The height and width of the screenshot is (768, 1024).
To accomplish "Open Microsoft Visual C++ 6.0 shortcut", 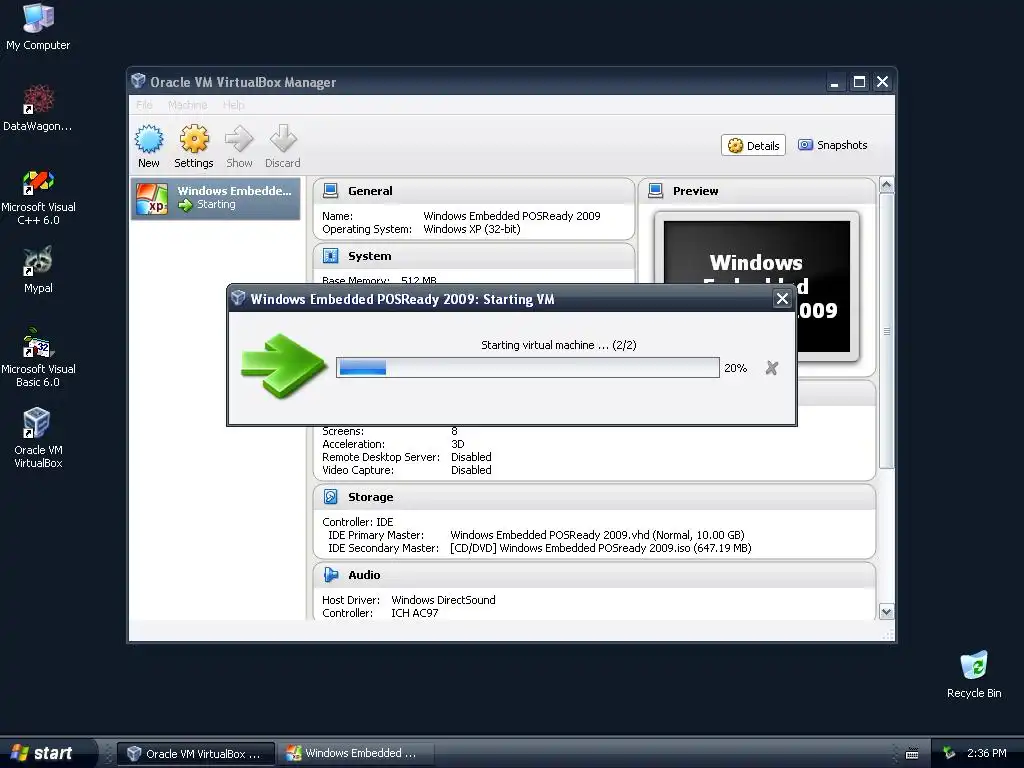I will coord(38,198).
